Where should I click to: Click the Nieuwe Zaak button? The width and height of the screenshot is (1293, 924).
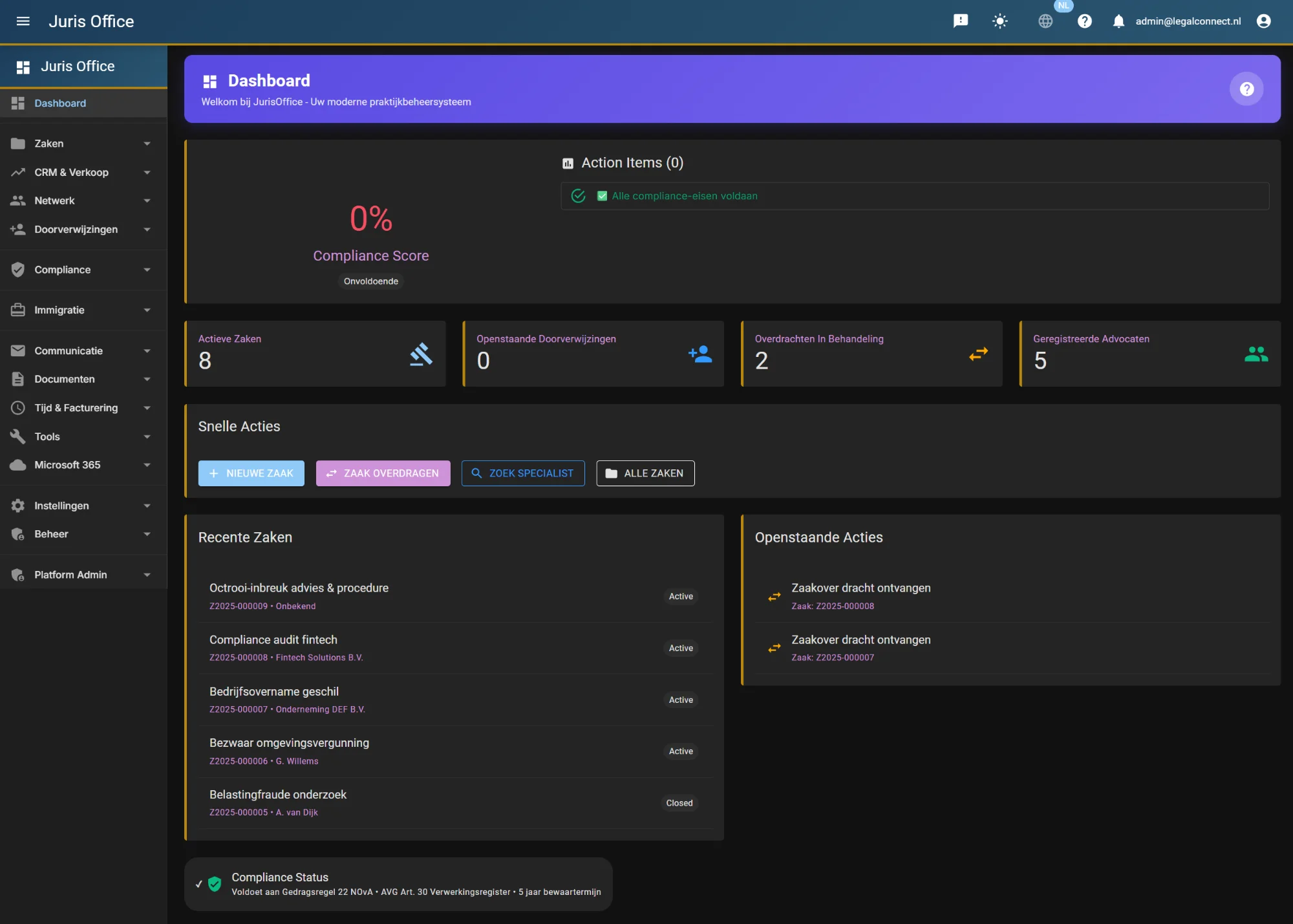click(x=251, y=473)
